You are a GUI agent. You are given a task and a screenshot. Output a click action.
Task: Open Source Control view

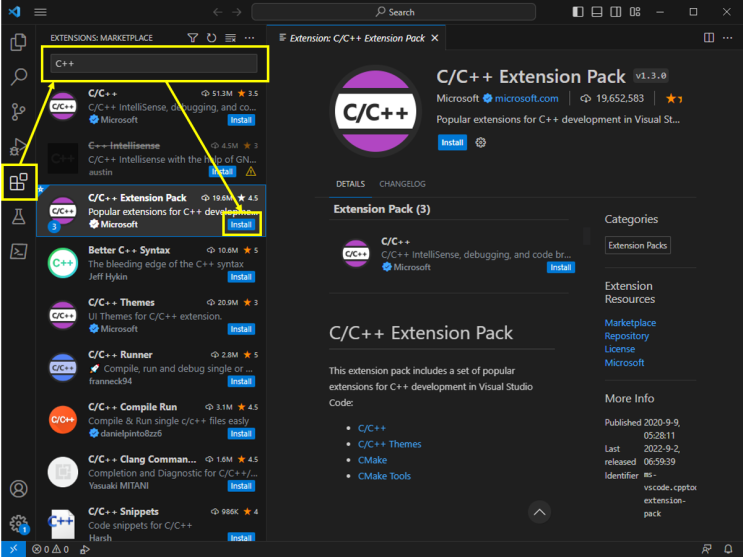pos(18,112)
